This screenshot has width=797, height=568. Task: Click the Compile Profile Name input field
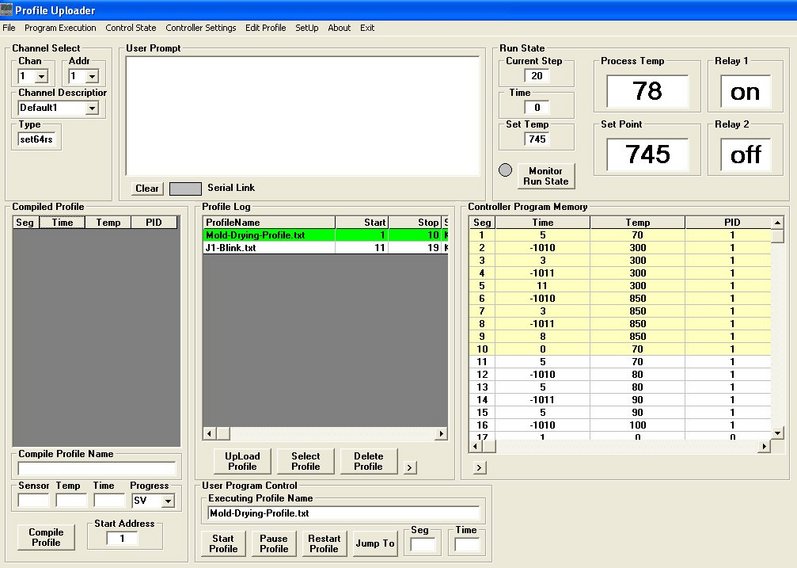coord(97,468)
